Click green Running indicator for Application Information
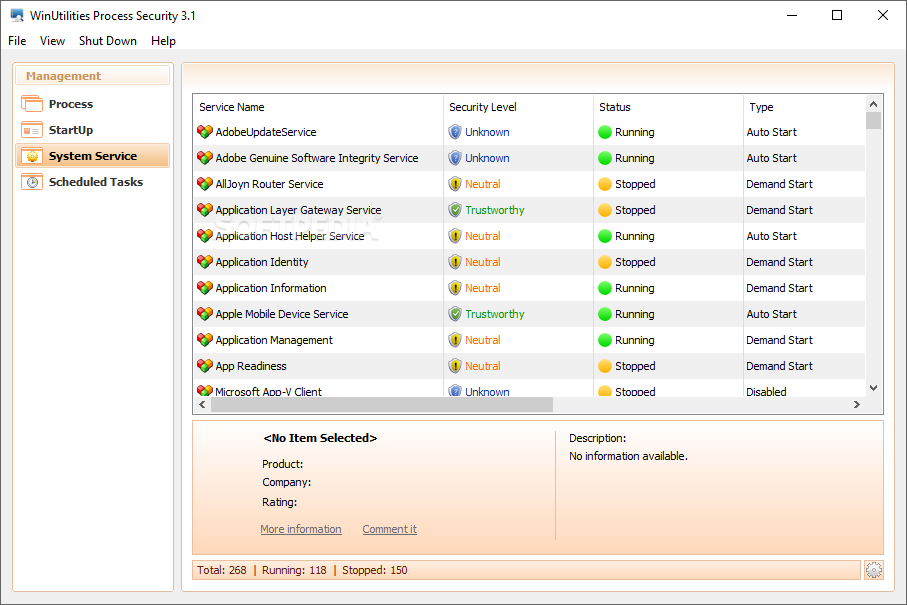This screenshot has height=605, width=907. click(x=605, y=288)
